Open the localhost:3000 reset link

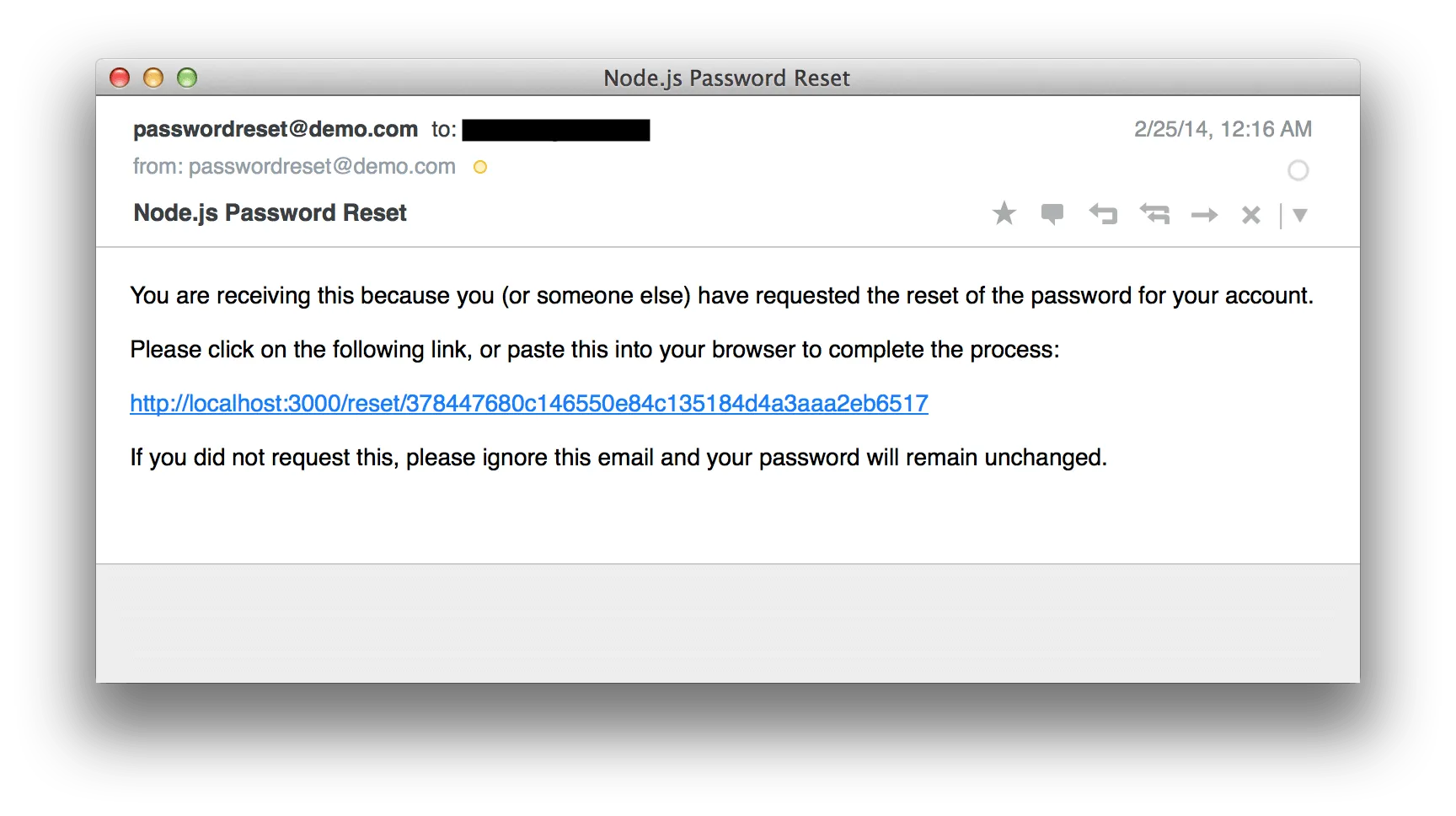[x=528, y=404]
